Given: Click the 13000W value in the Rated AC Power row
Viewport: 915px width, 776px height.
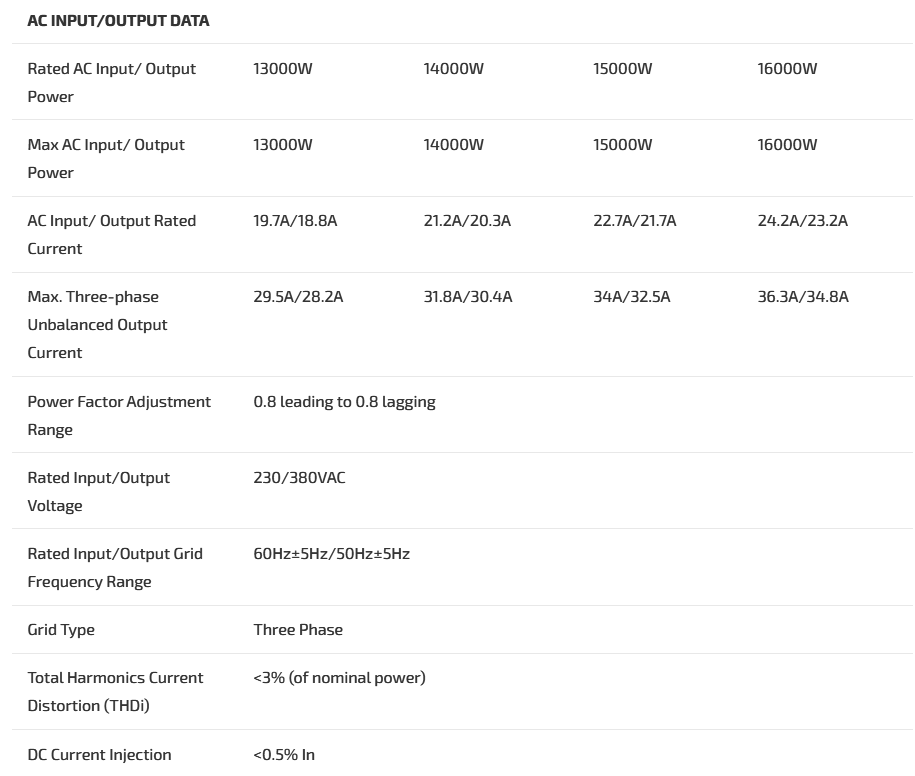Looking at the screenshot, I should click(283, 69).
